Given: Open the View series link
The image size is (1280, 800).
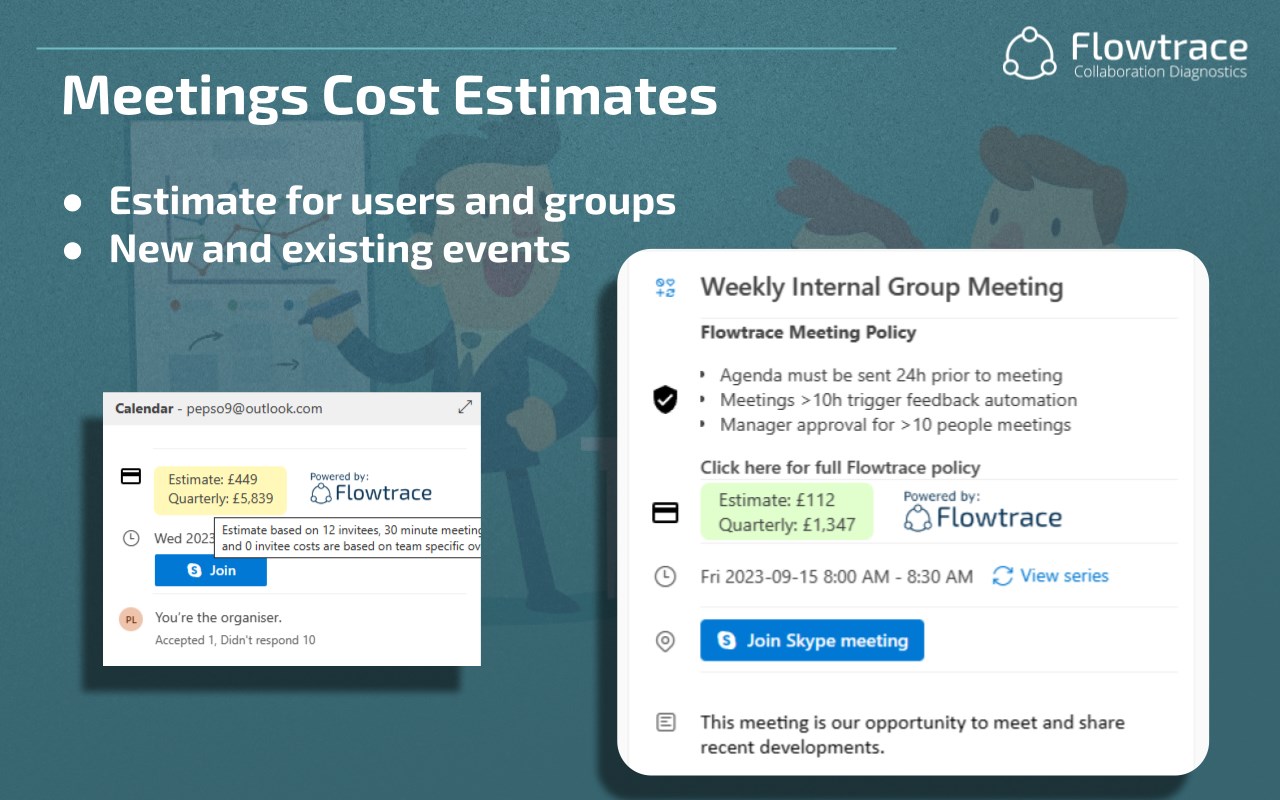Looking at the screenshot, I should (1051, 575).
